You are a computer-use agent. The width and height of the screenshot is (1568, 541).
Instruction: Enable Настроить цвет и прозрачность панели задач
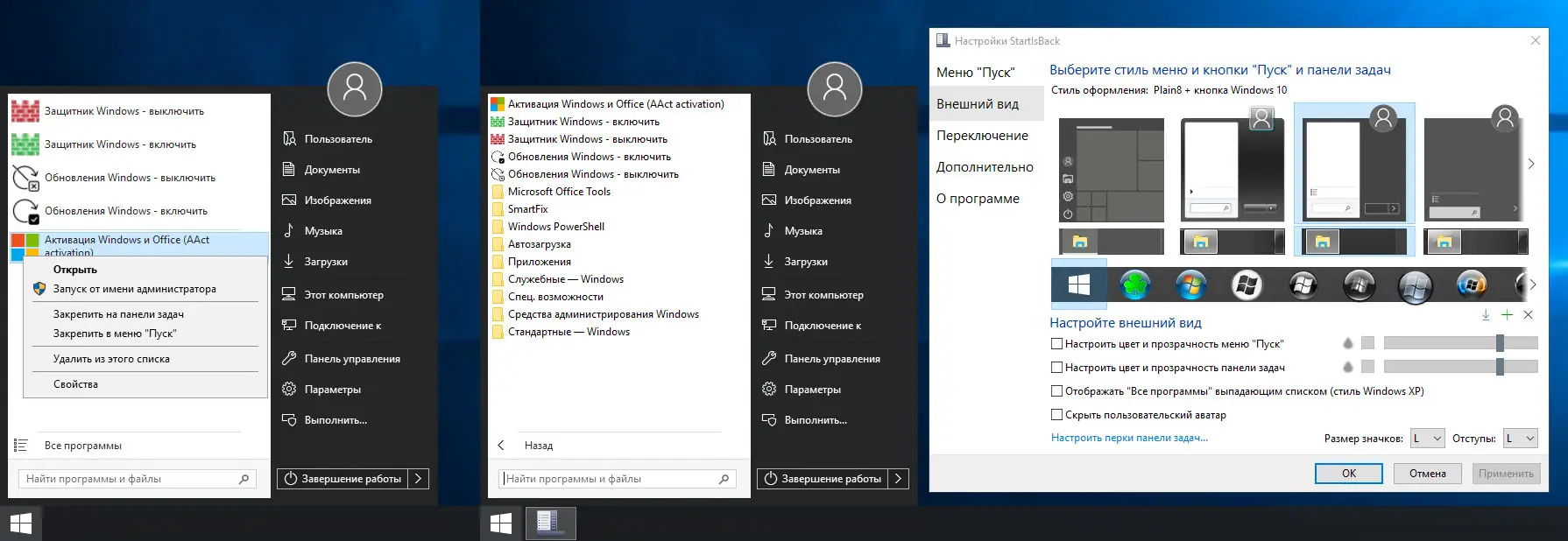click(1056, 368)
